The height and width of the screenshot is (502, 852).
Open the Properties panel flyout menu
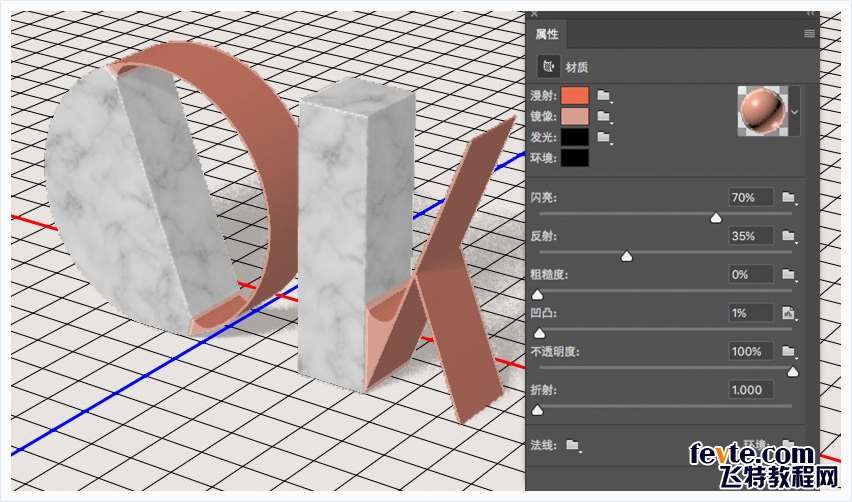coord(809,34)
